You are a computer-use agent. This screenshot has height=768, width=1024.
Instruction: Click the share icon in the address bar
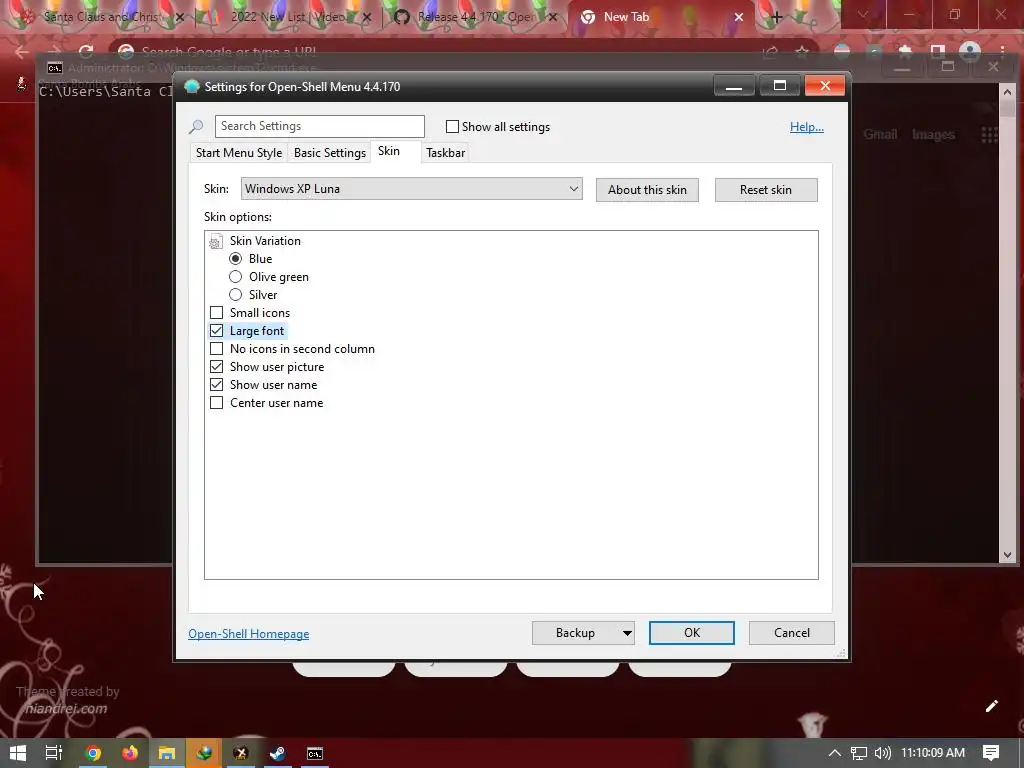tap(771, 52)
